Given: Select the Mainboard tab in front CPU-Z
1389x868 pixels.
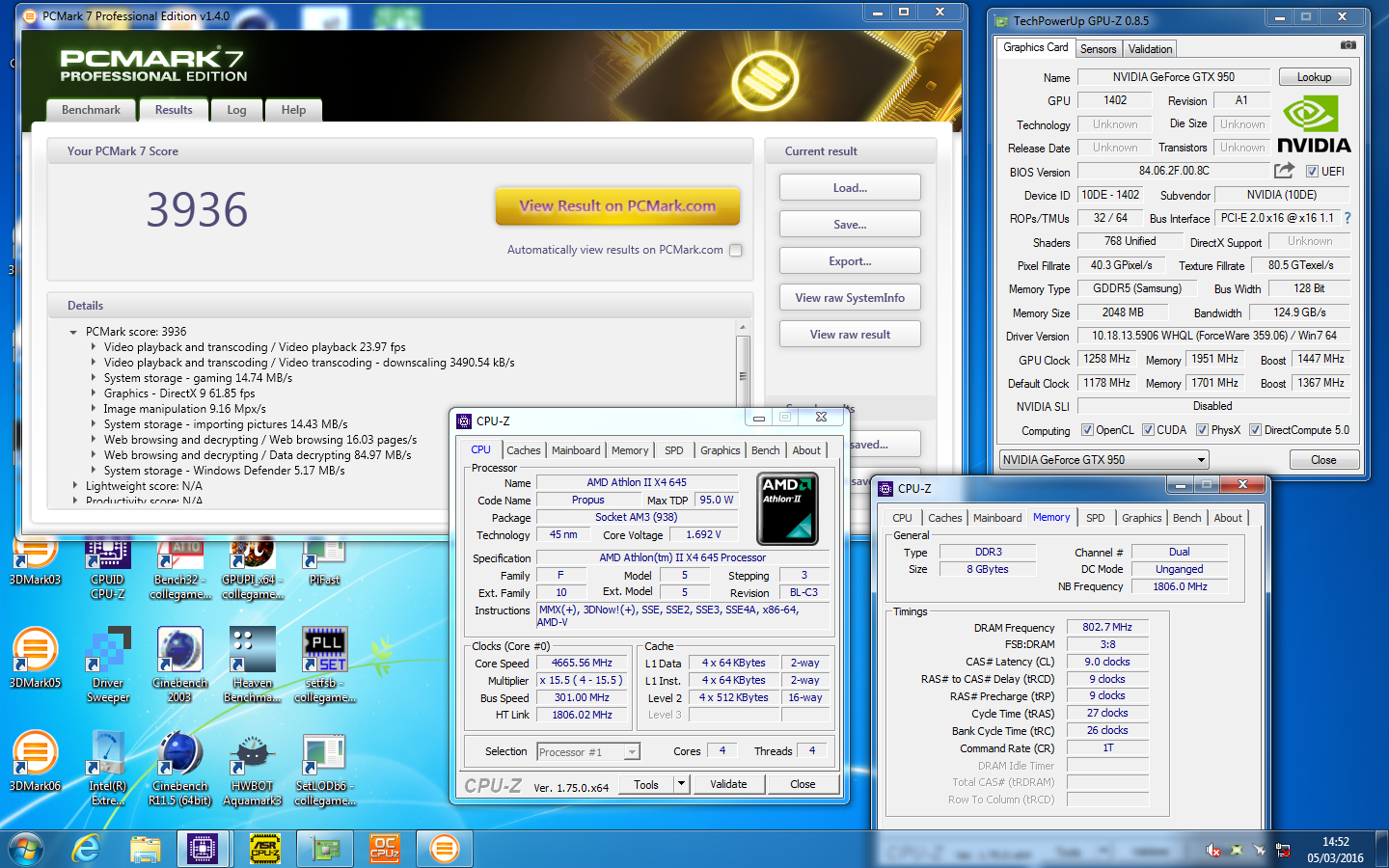Looking at the screenshot, I should coord(576,450).
